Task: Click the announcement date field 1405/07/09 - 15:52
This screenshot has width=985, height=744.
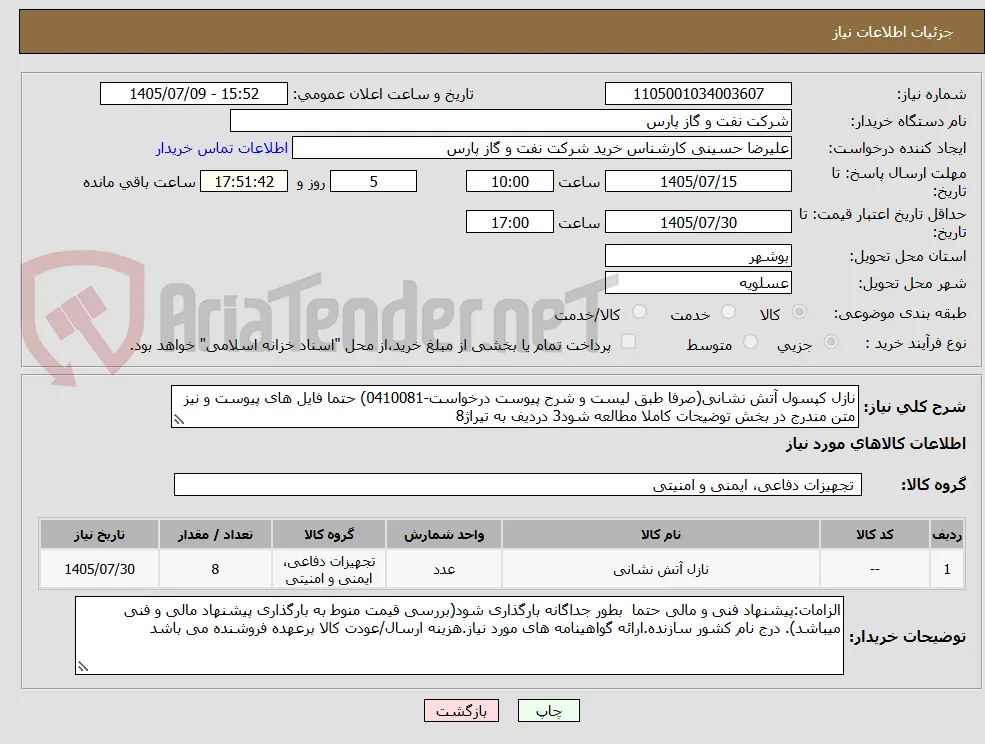Action: pos(193,94)
